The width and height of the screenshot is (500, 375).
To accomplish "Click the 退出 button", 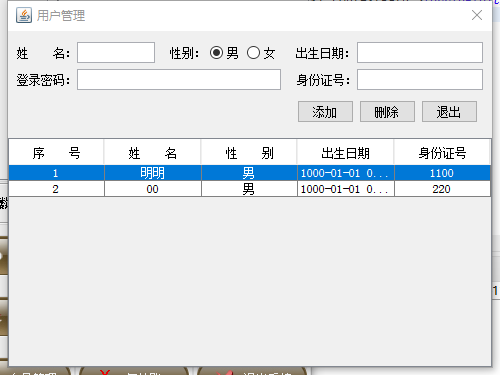I will [x=449, y=112].
